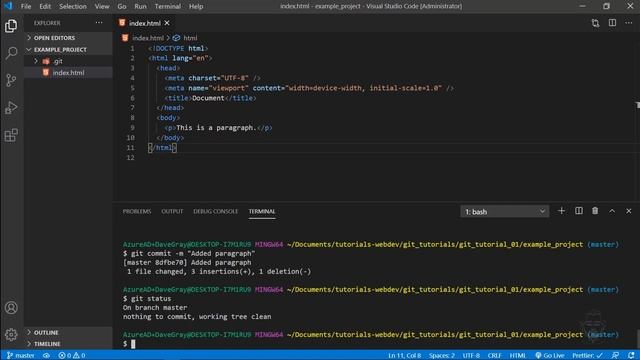The width and height of the screenshot is (640, 360).
Task: Open the Search view in activity bar
Action: [x=11, y=53]
